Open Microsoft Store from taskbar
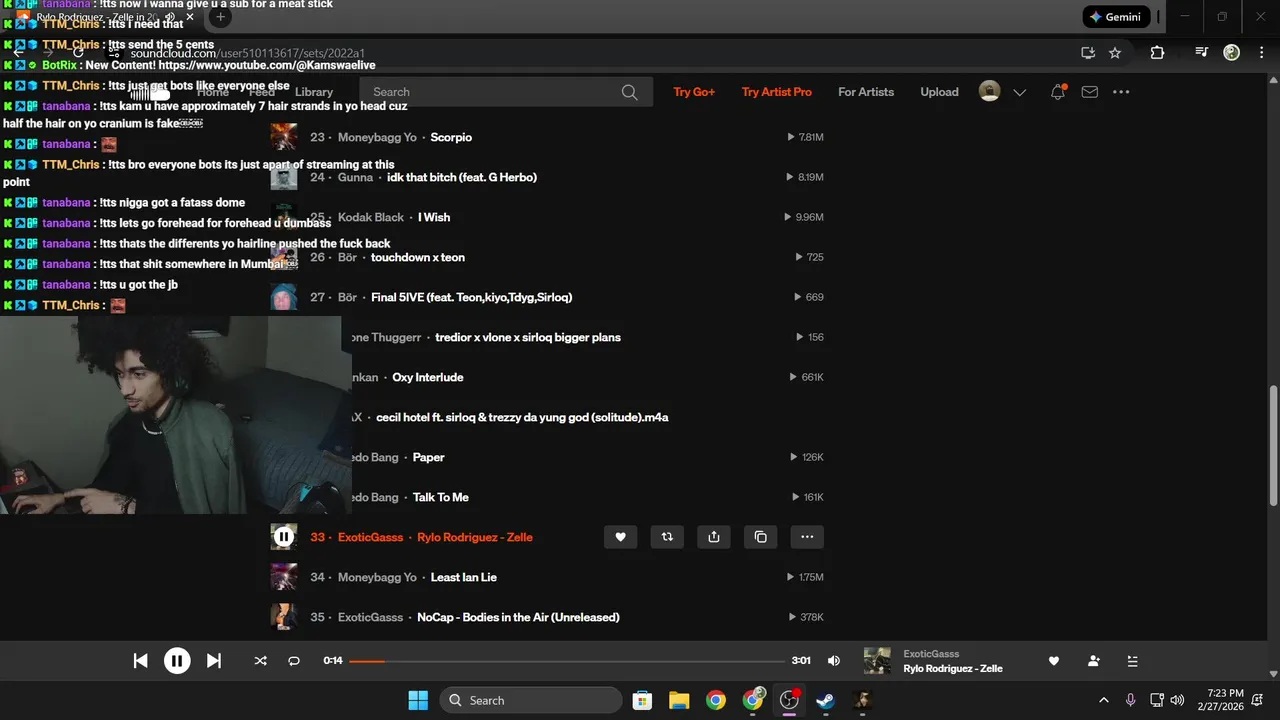The image size is (1280, 720). 642,700
